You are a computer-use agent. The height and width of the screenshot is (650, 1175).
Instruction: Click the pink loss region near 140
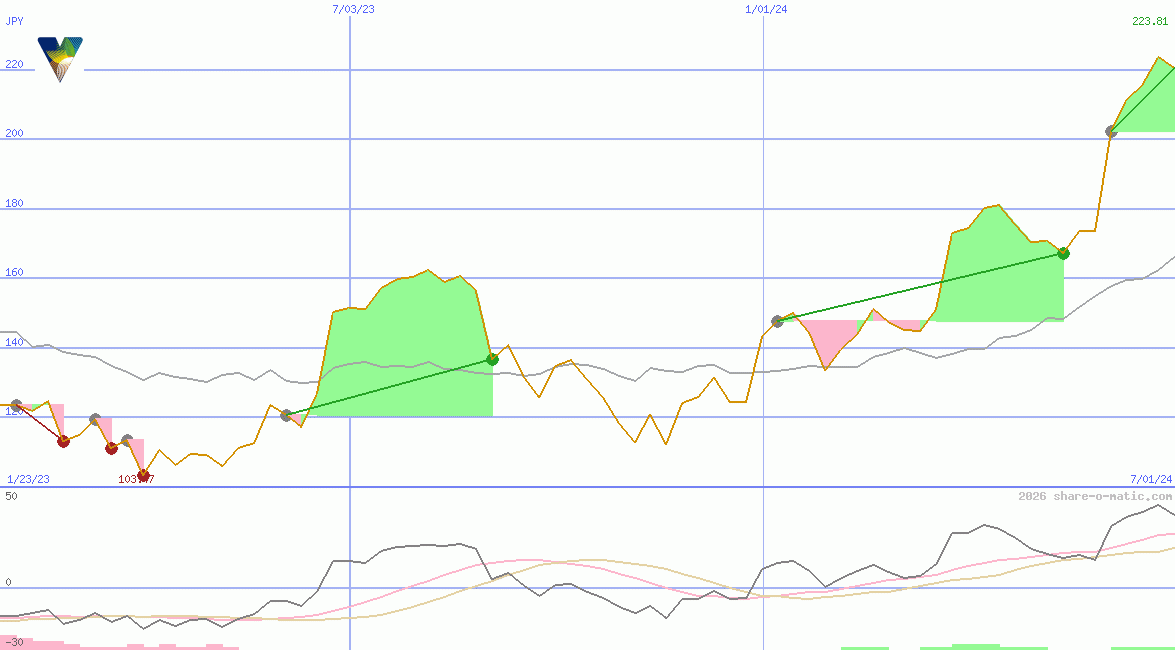coord(830,335)
